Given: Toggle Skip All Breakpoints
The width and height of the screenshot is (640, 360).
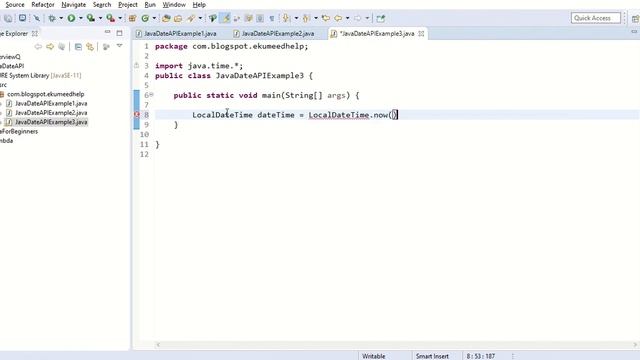Looking at the screenshot, I should (x=36, y=18).
